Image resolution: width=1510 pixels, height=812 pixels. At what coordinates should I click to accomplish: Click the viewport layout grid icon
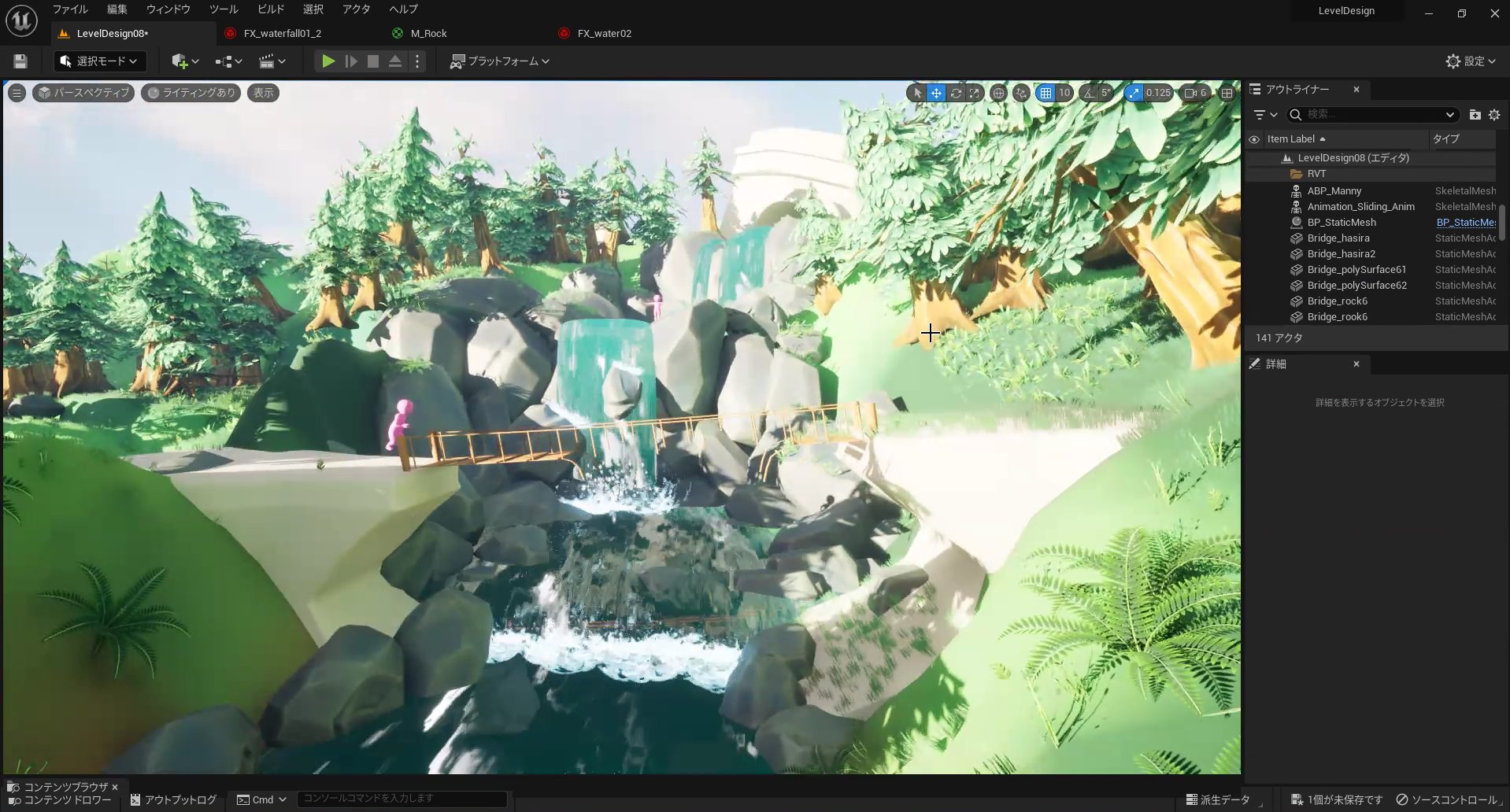coord(1227,93)
